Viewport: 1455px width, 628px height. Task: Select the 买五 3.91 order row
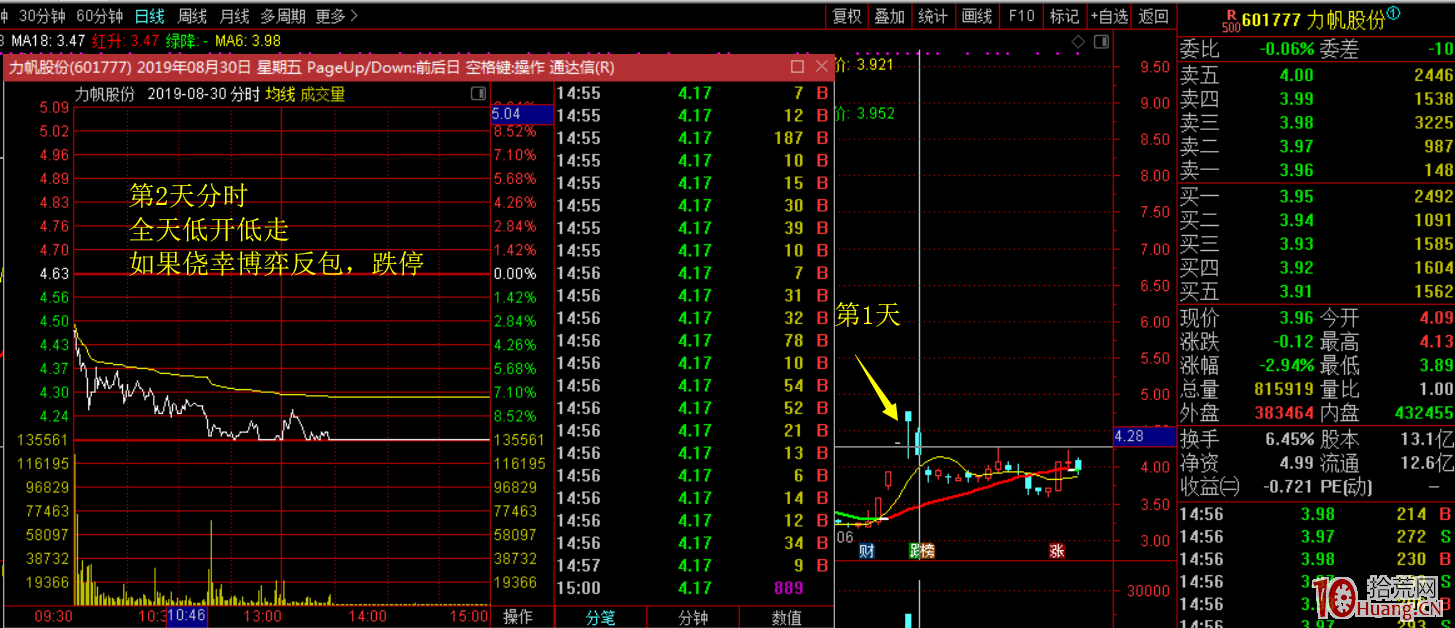[1316, 292]
